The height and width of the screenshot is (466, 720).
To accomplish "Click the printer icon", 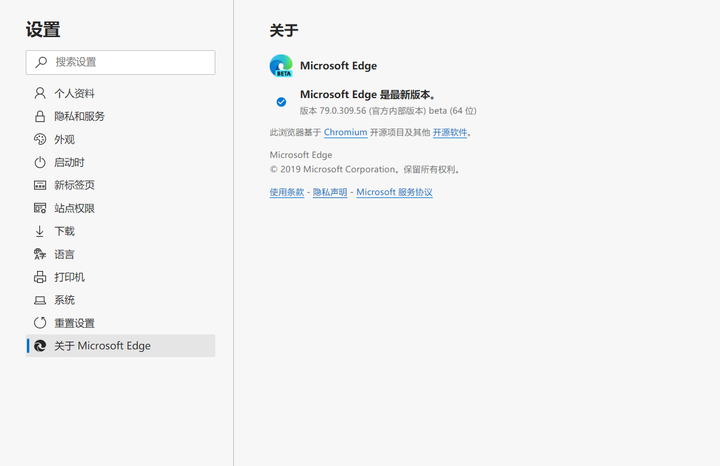I will (x=40, y=277).
